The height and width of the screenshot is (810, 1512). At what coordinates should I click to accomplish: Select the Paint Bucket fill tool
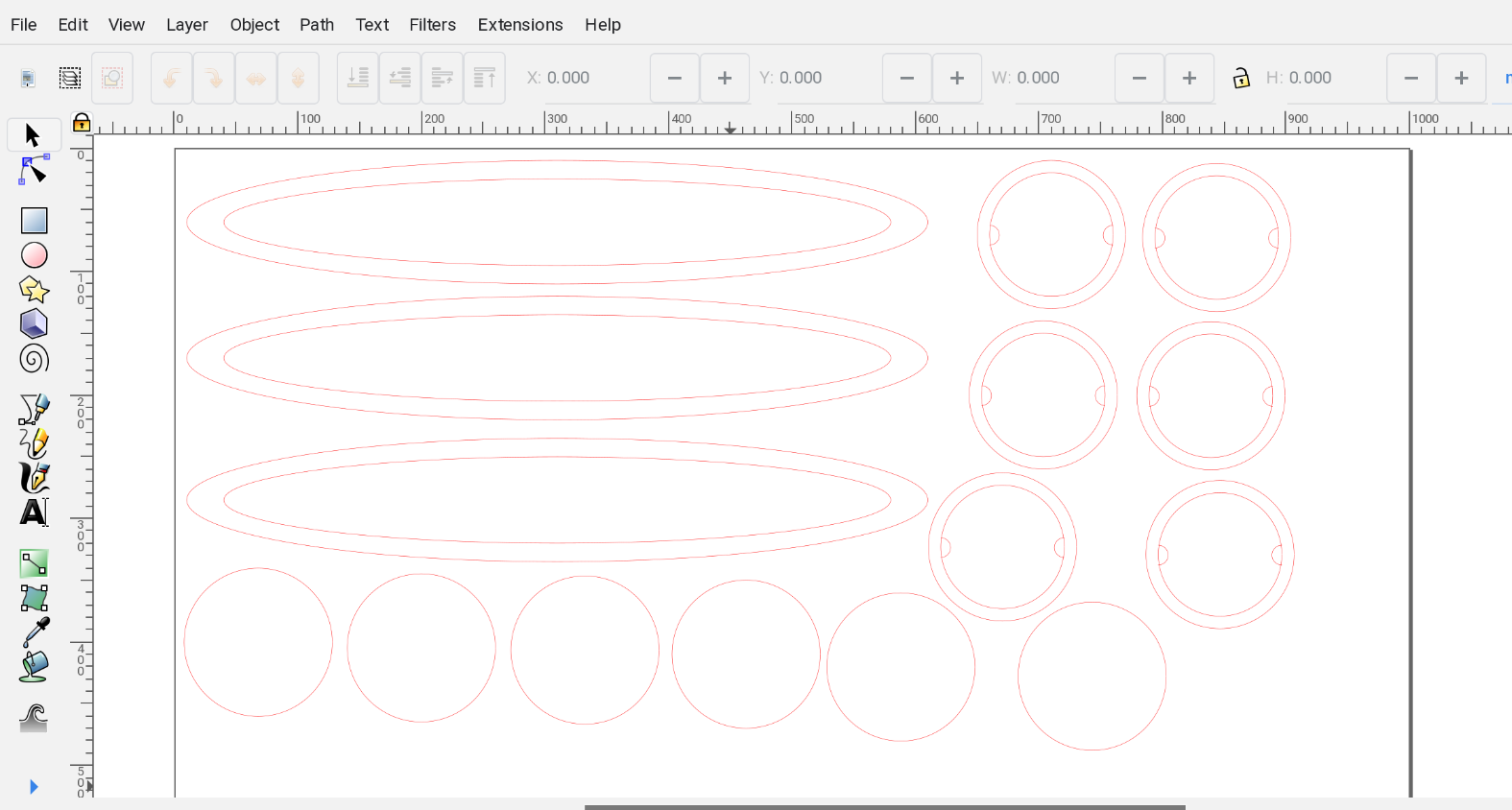click(x=34, y=667)
